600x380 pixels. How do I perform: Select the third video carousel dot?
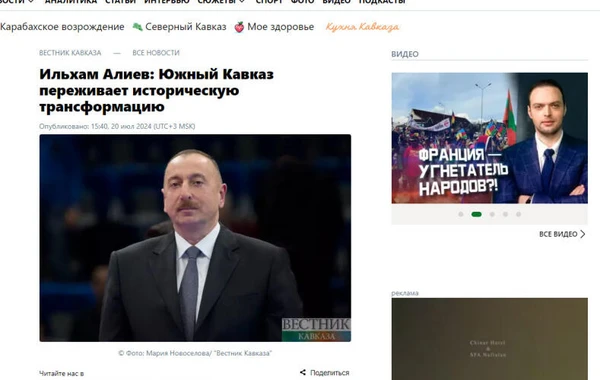click(x=492, y=214)
